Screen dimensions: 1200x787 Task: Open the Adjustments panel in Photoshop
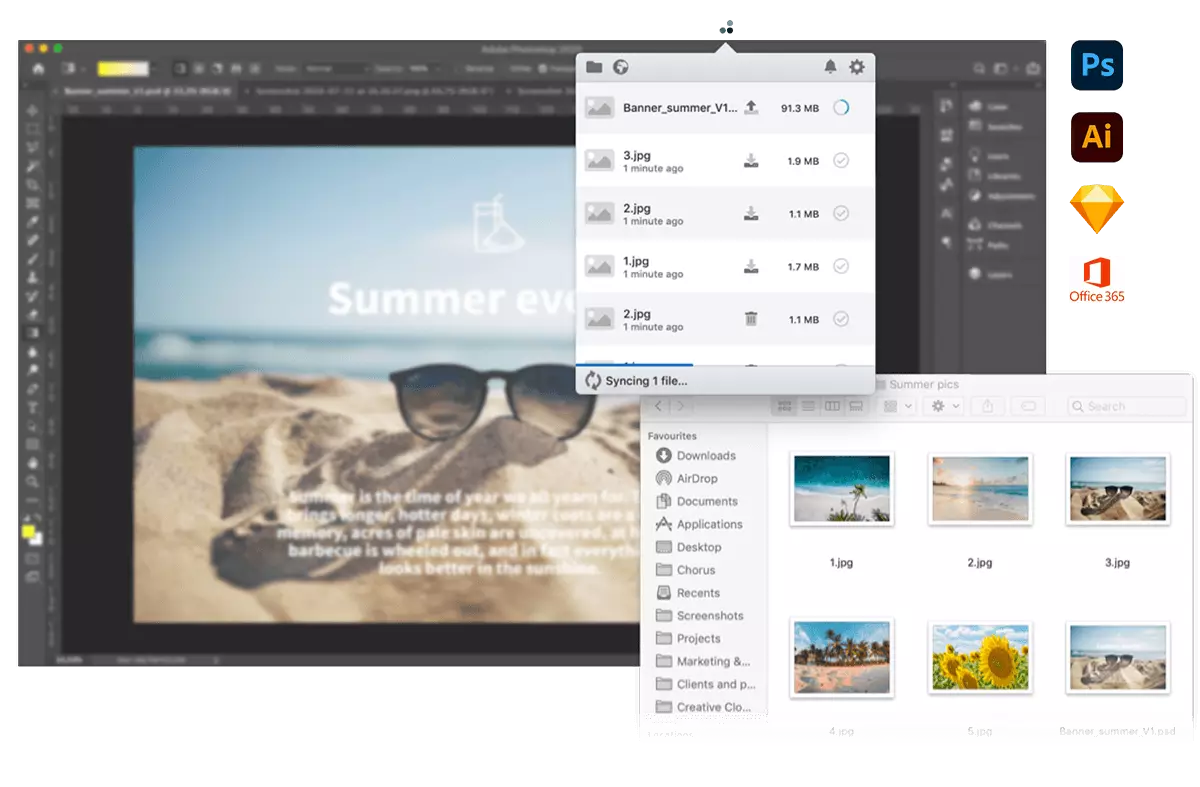[x=1000, y=196]
